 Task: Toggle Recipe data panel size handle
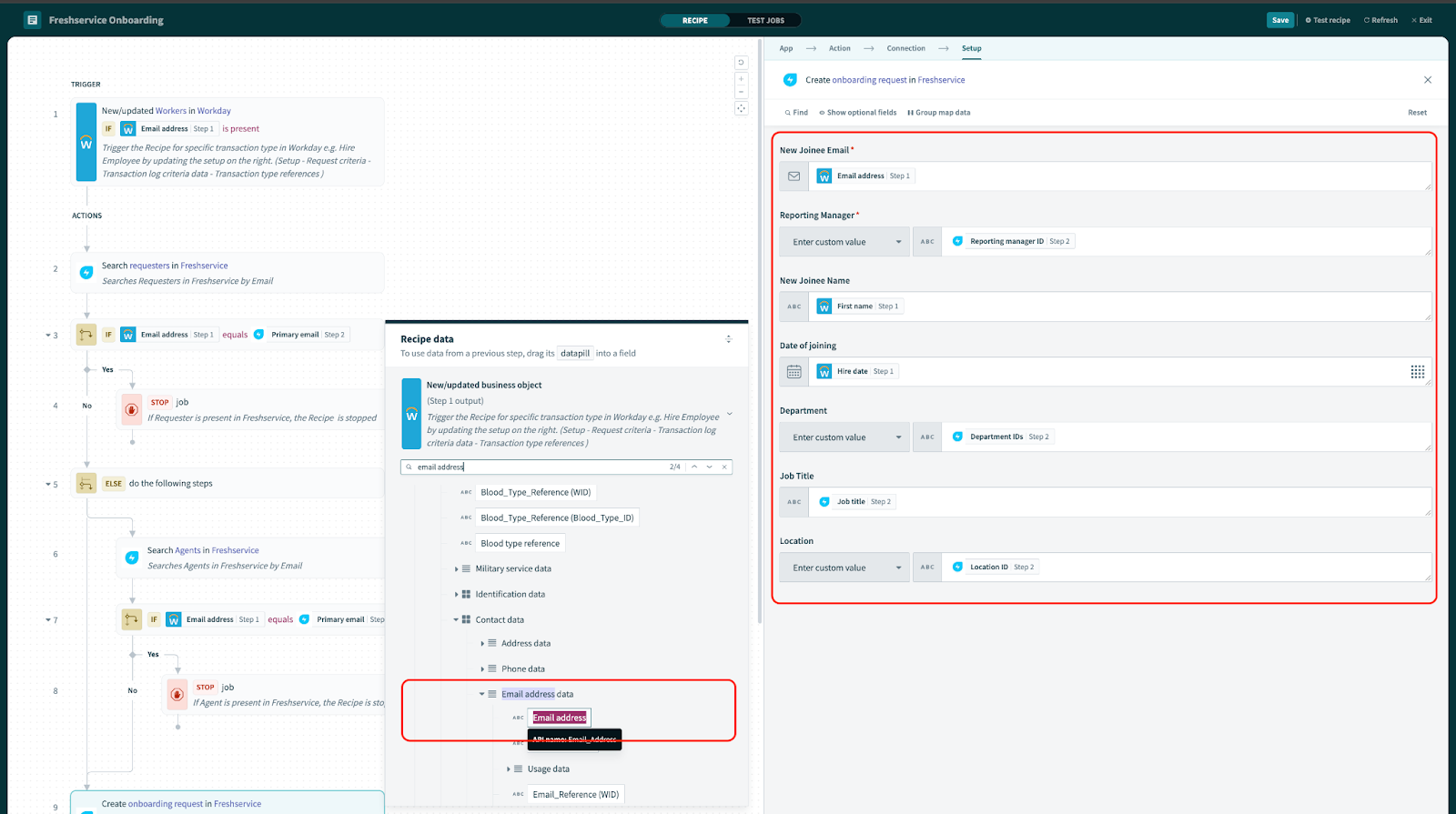click(x=728, y=339)
